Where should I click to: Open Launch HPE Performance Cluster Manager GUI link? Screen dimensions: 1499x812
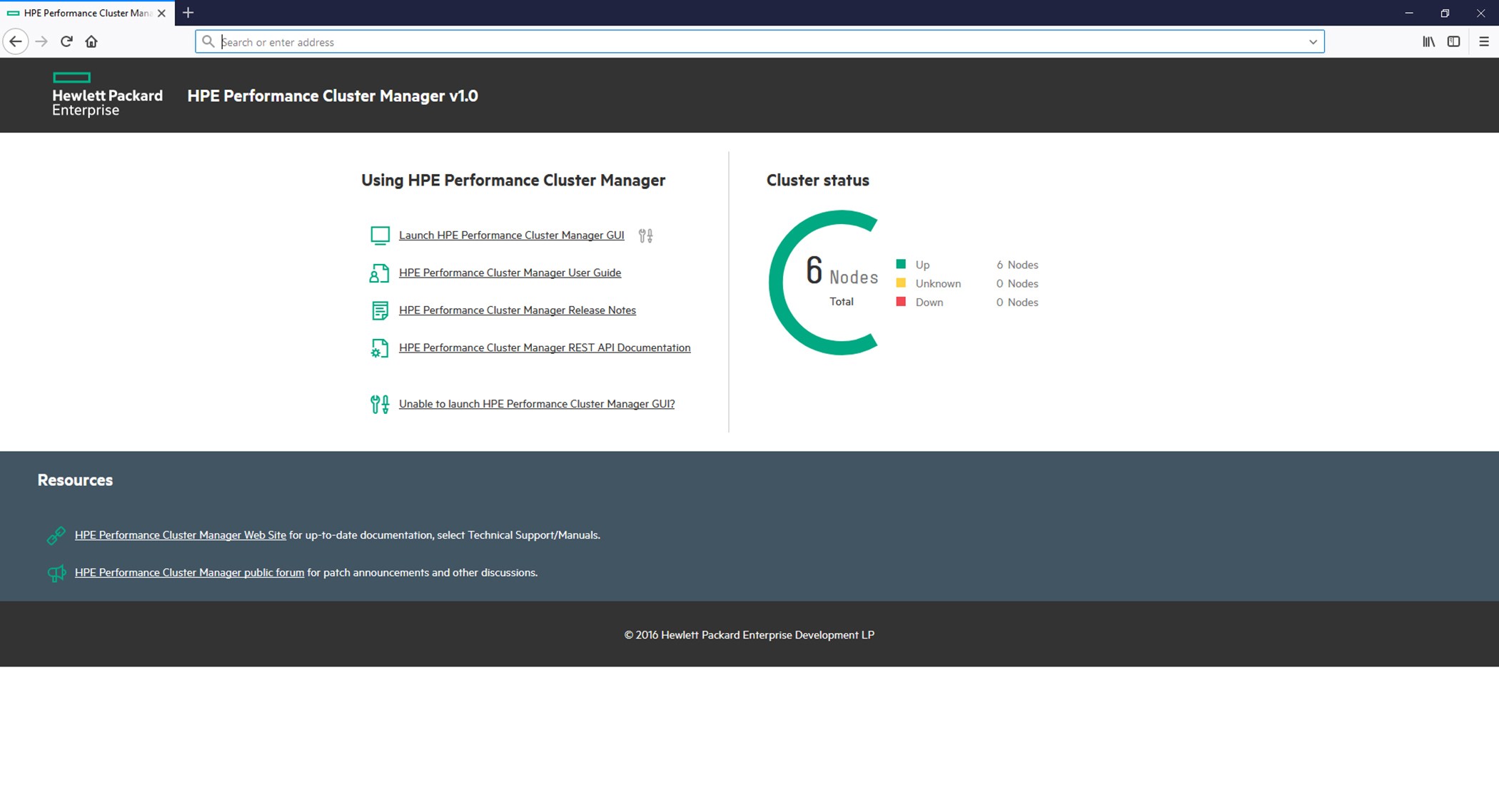coord(511,235)
